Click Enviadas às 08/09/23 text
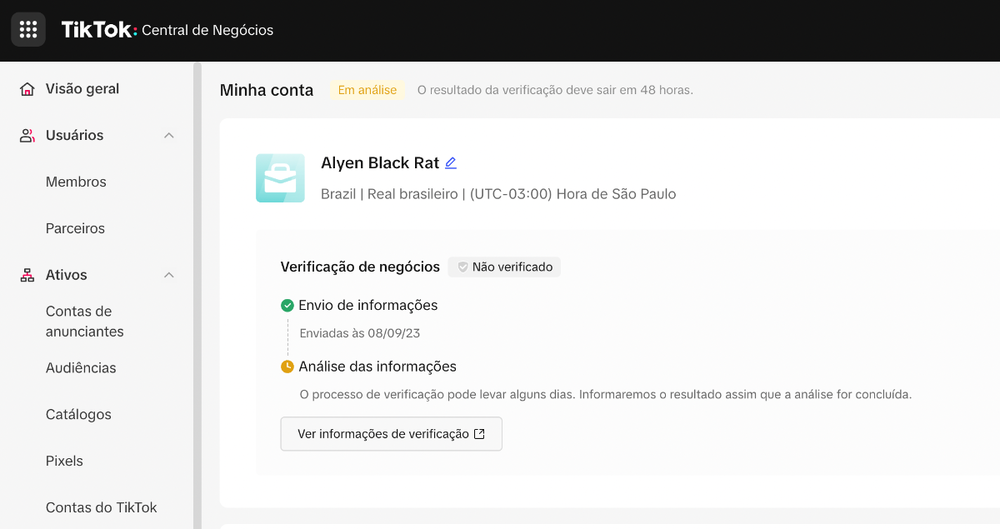Viewport: 1000px width, 529px height. pos(360,333)
